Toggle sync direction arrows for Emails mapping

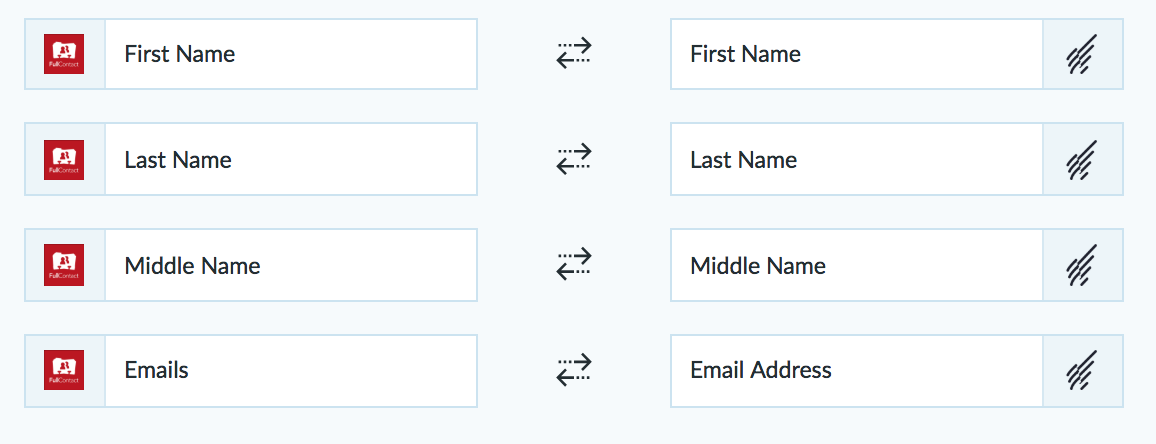coord(574,370)
